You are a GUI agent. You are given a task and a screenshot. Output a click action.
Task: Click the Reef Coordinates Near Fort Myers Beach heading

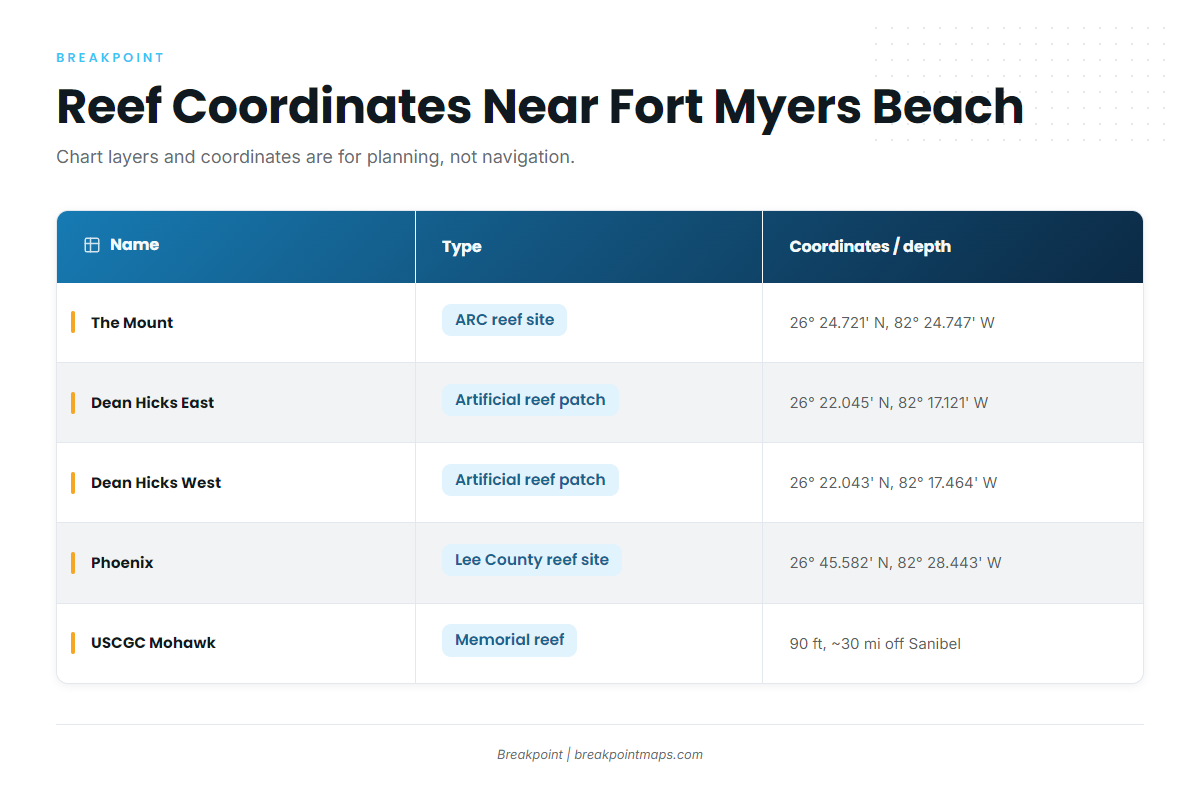[540, 106]
